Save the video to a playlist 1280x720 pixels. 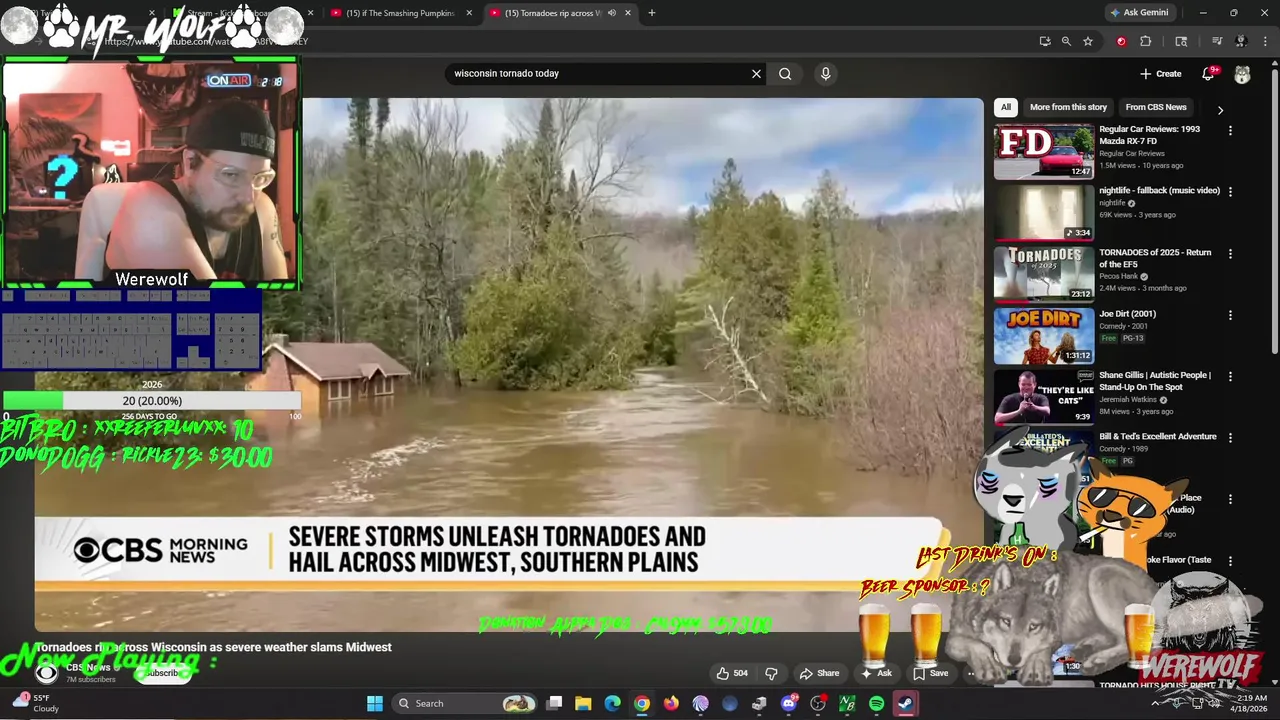click(x=930, y=673)
